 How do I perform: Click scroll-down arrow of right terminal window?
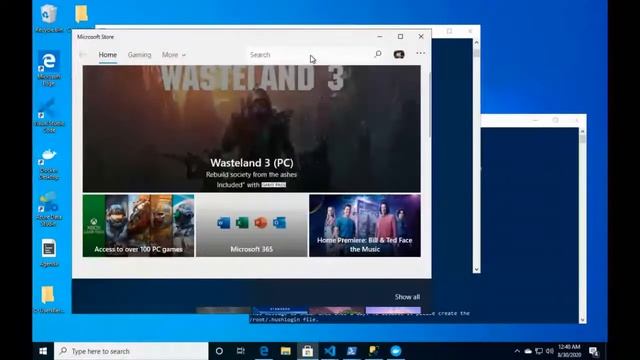(x=582, y=320)
